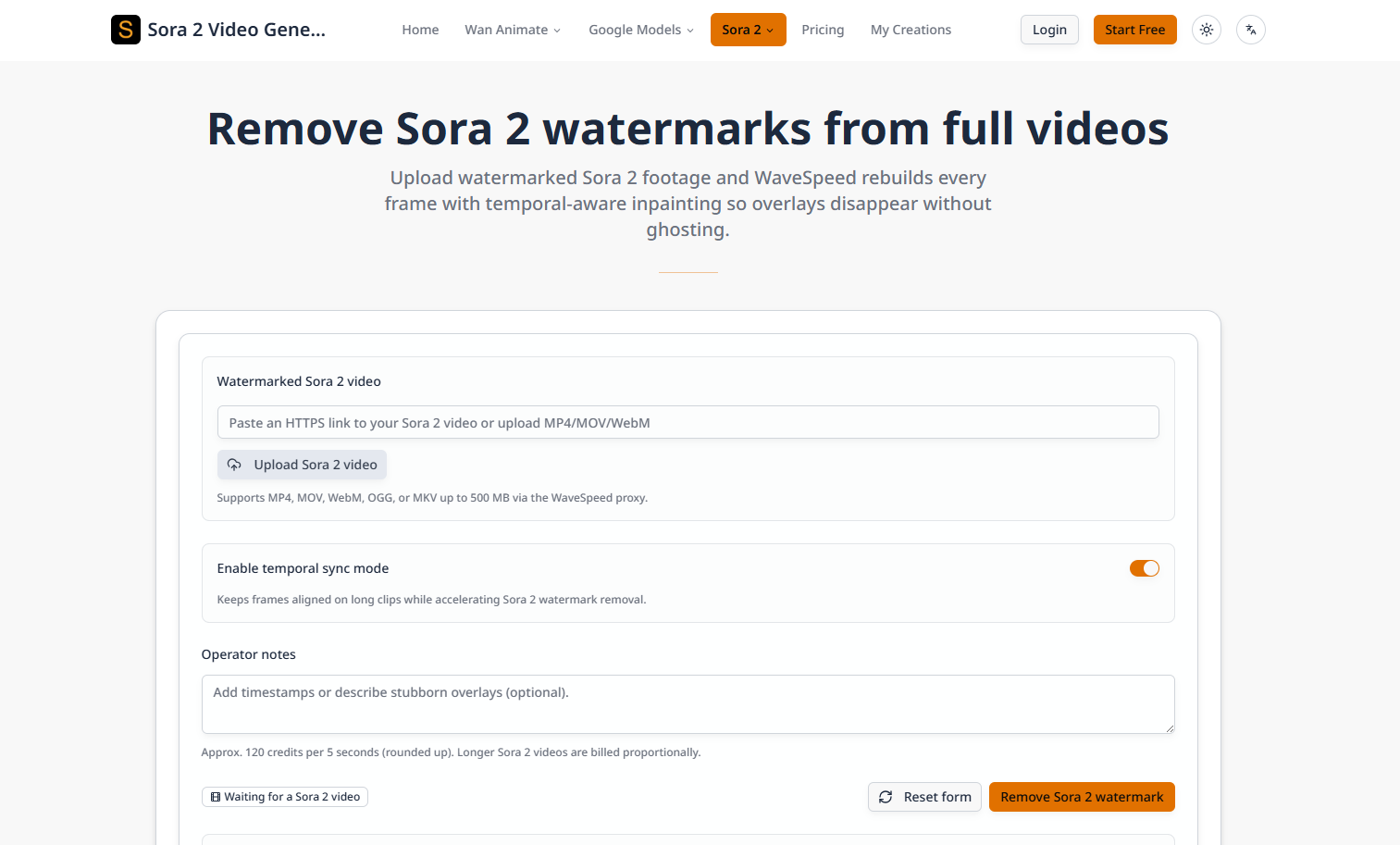Image resolution: width=1400 pixels, height=845 pixels.
Task: Click the cloud upload icon on Upload button
Action: 234,465
